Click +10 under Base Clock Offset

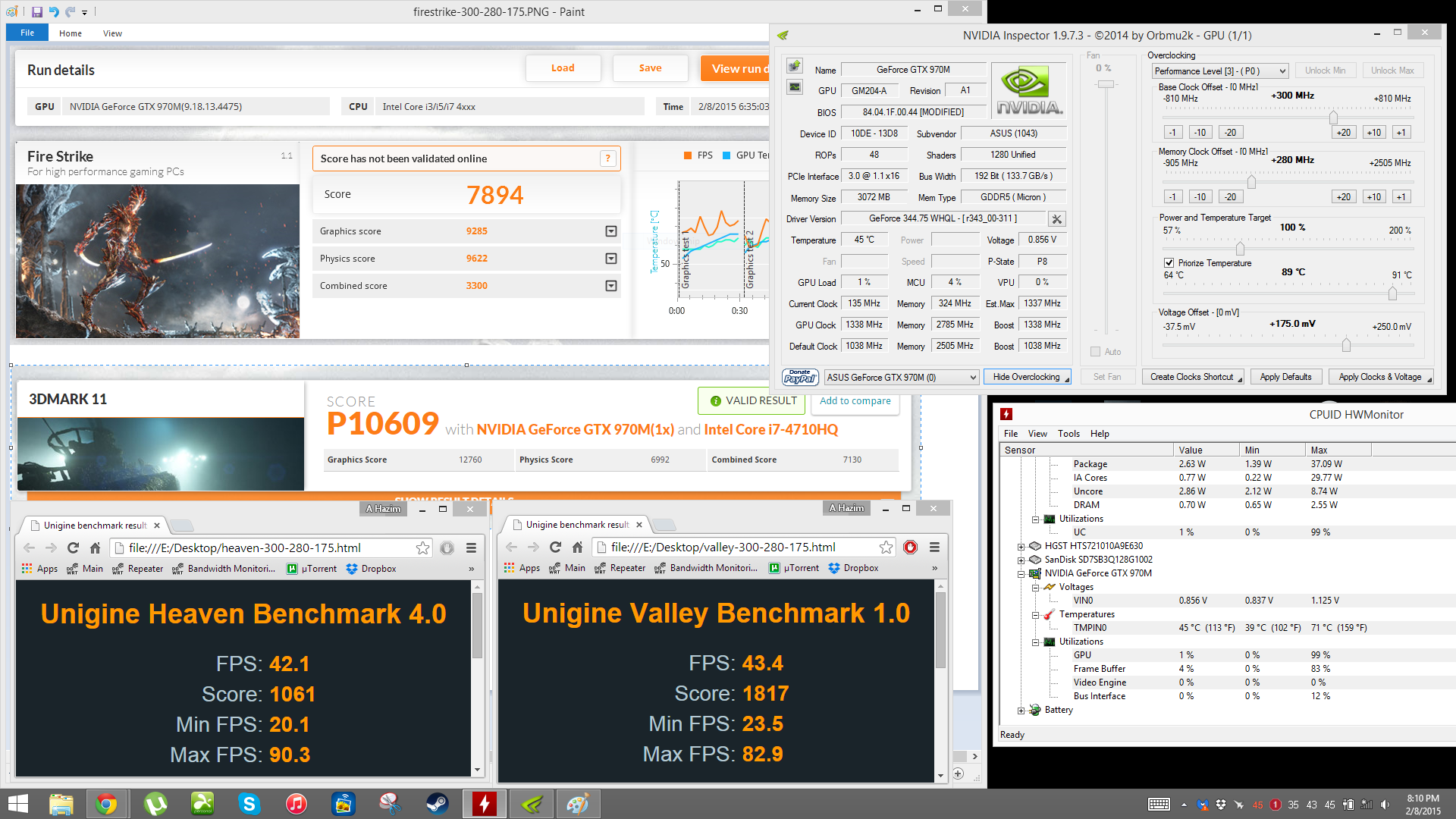coord(1374,133)
